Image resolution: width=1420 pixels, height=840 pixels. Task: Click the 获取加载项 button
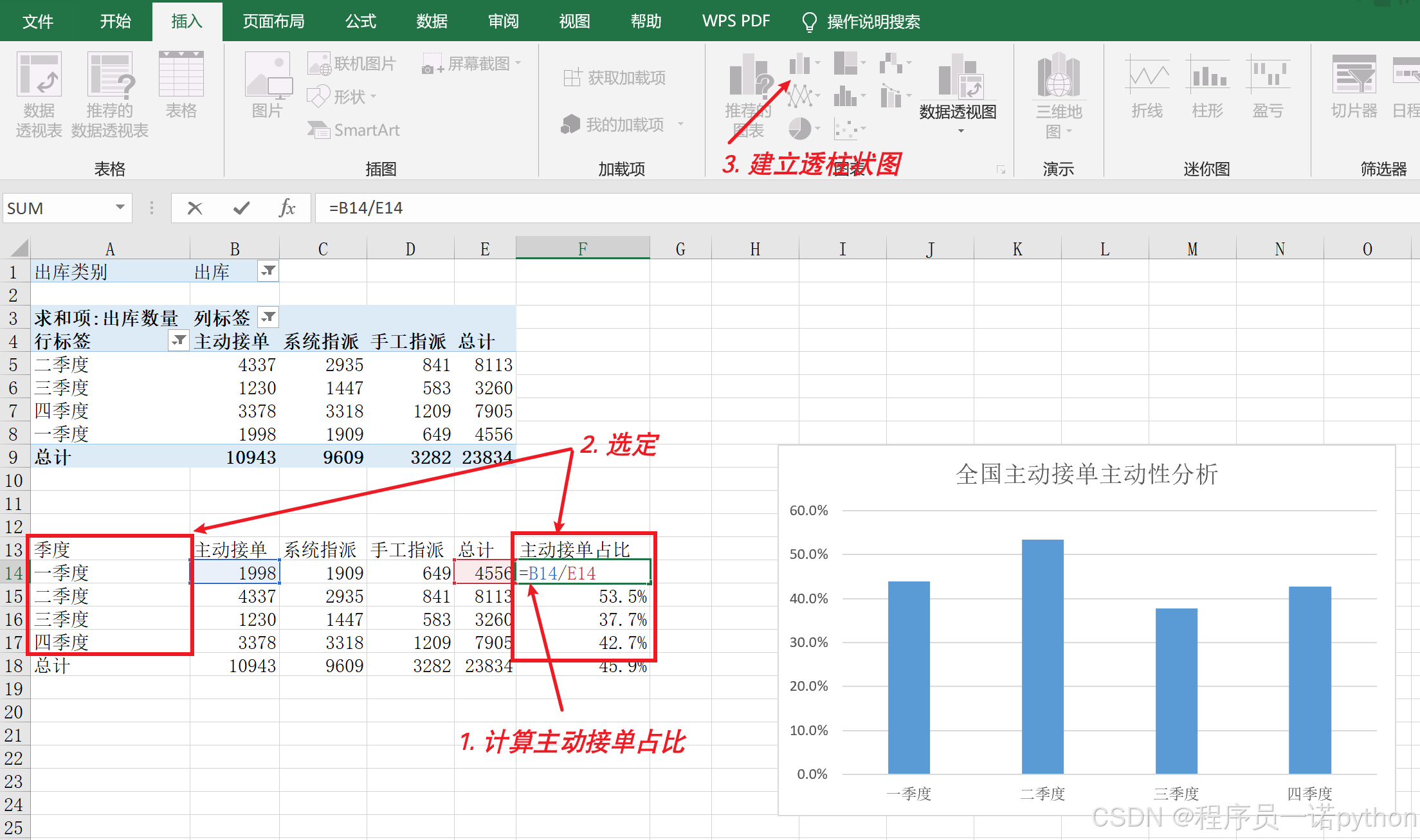point(614,78)
